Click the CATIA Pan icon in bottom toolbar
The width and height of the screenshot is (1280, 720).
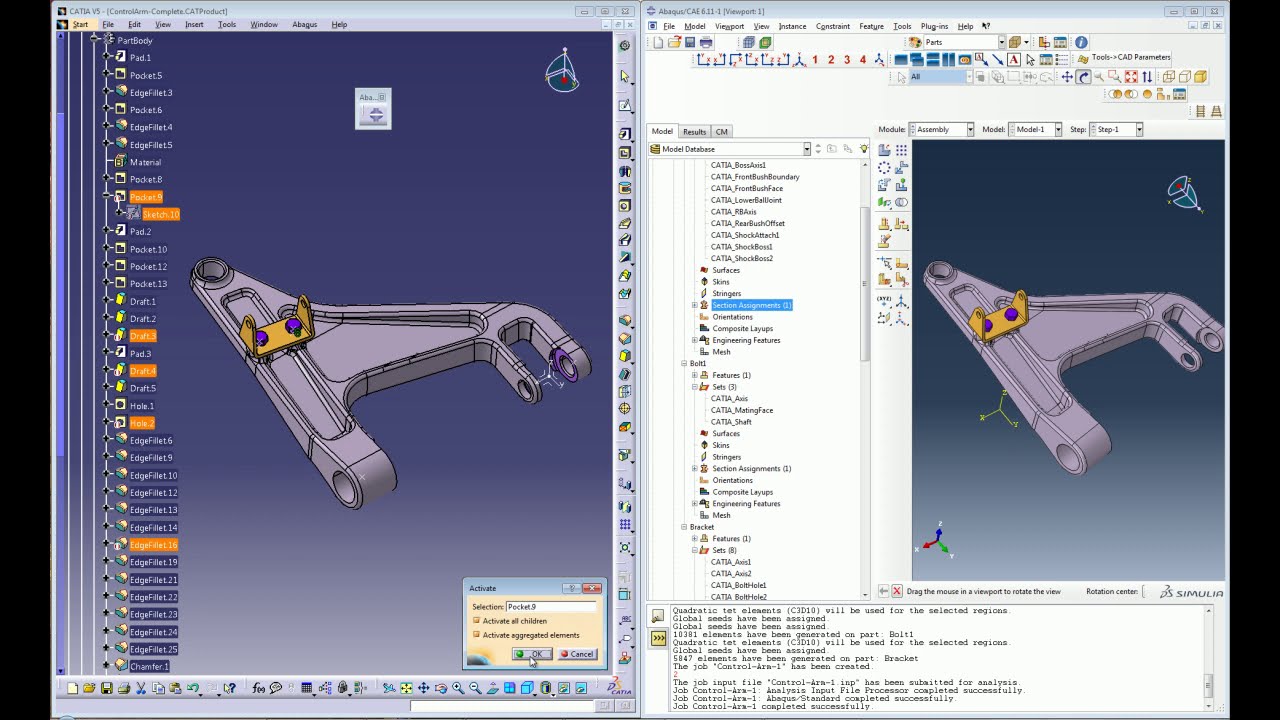tap(423, 688)
